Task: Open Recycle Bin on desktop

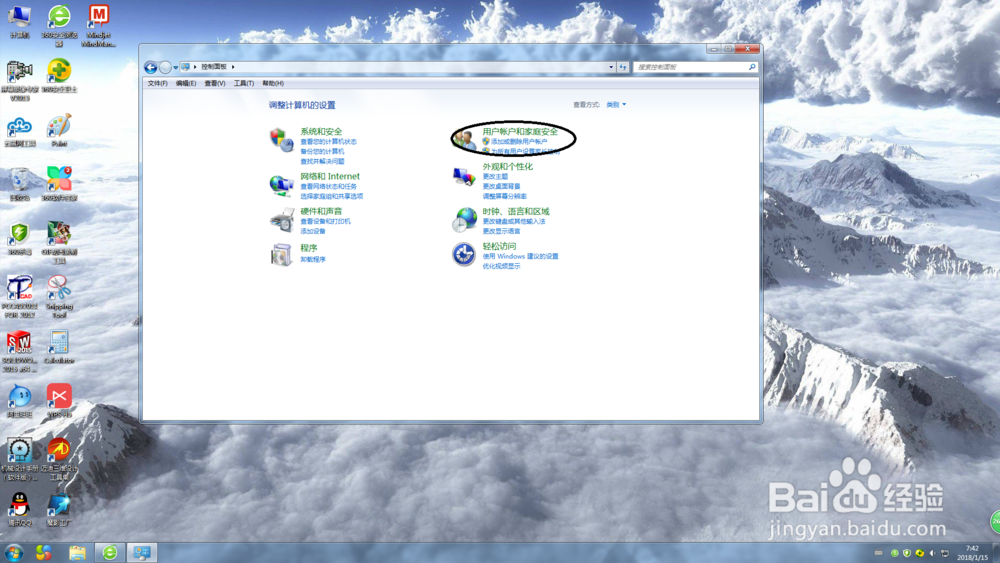Action: (x=20, y=184)
